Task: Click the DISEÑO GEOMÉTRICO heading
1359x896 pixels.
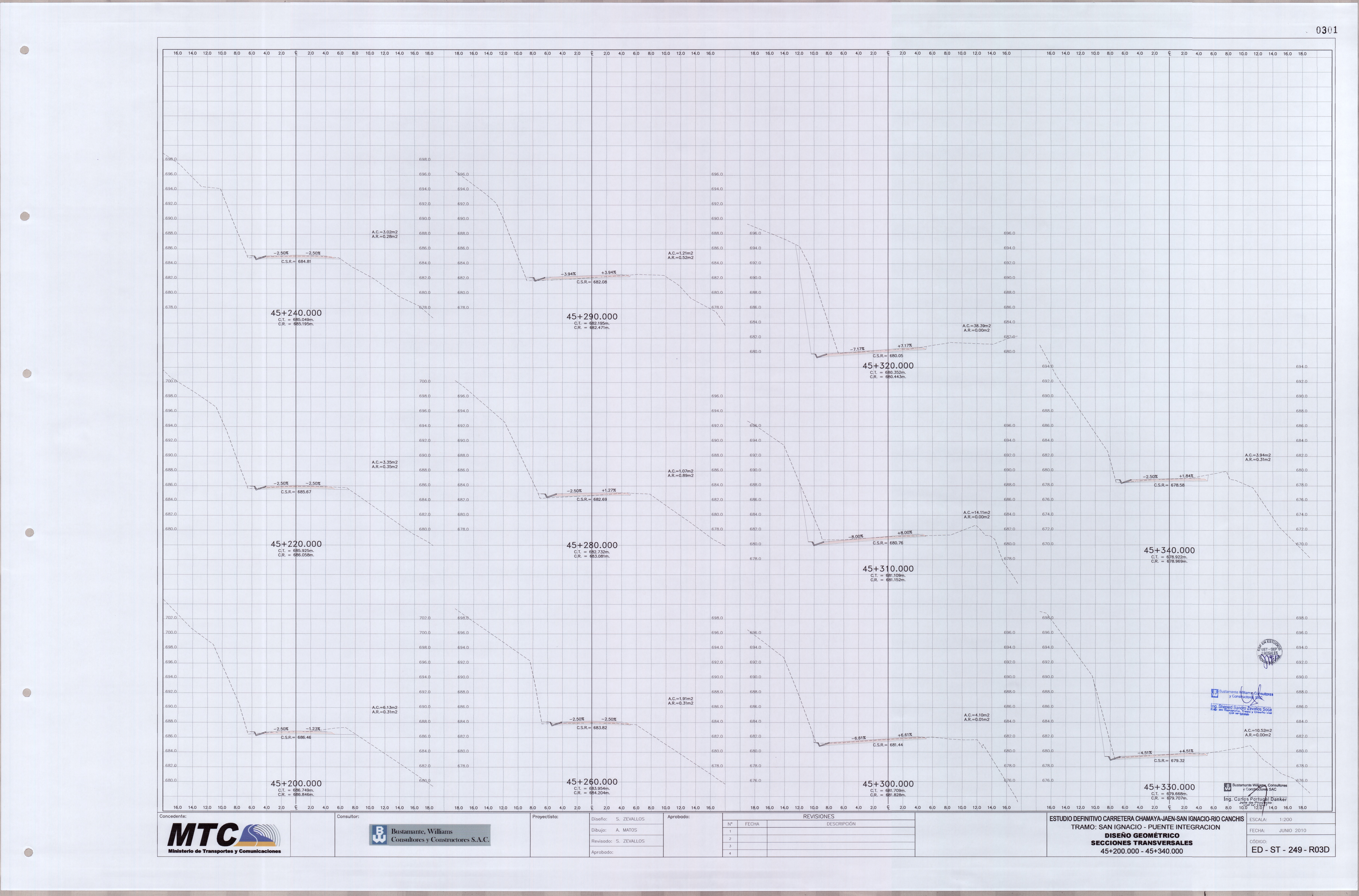Action: pos(1142,835)
